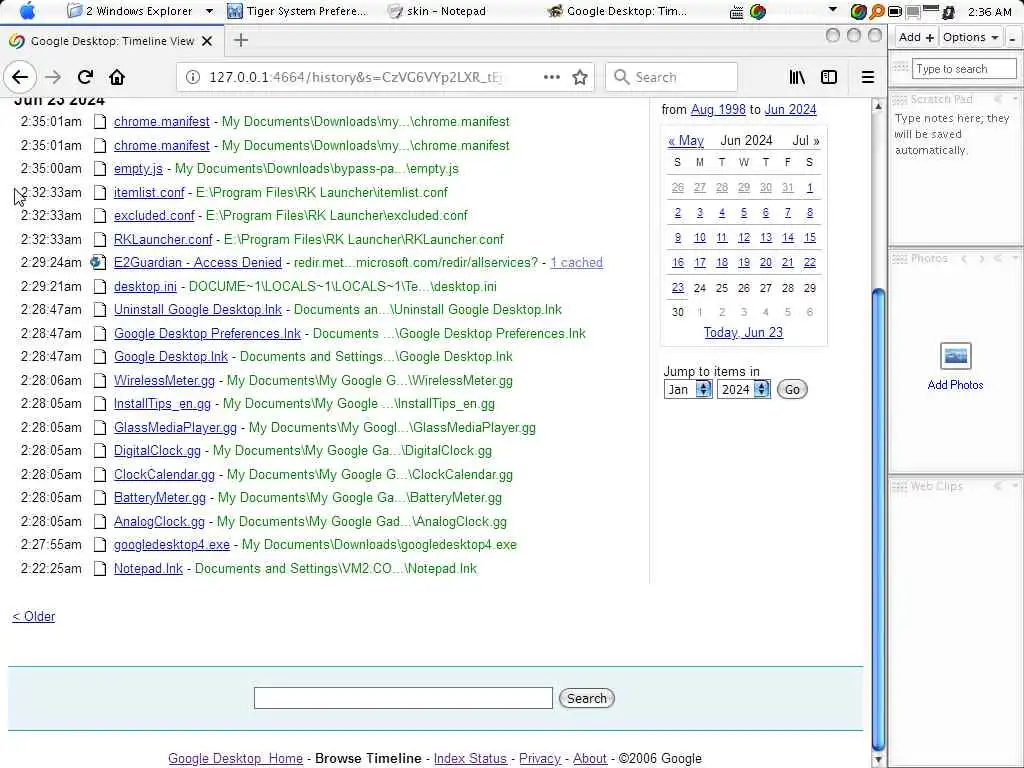Open the < Older link
Image resolution: width=1024 pixels, height=768 pixels.
(x=34, y=616)
